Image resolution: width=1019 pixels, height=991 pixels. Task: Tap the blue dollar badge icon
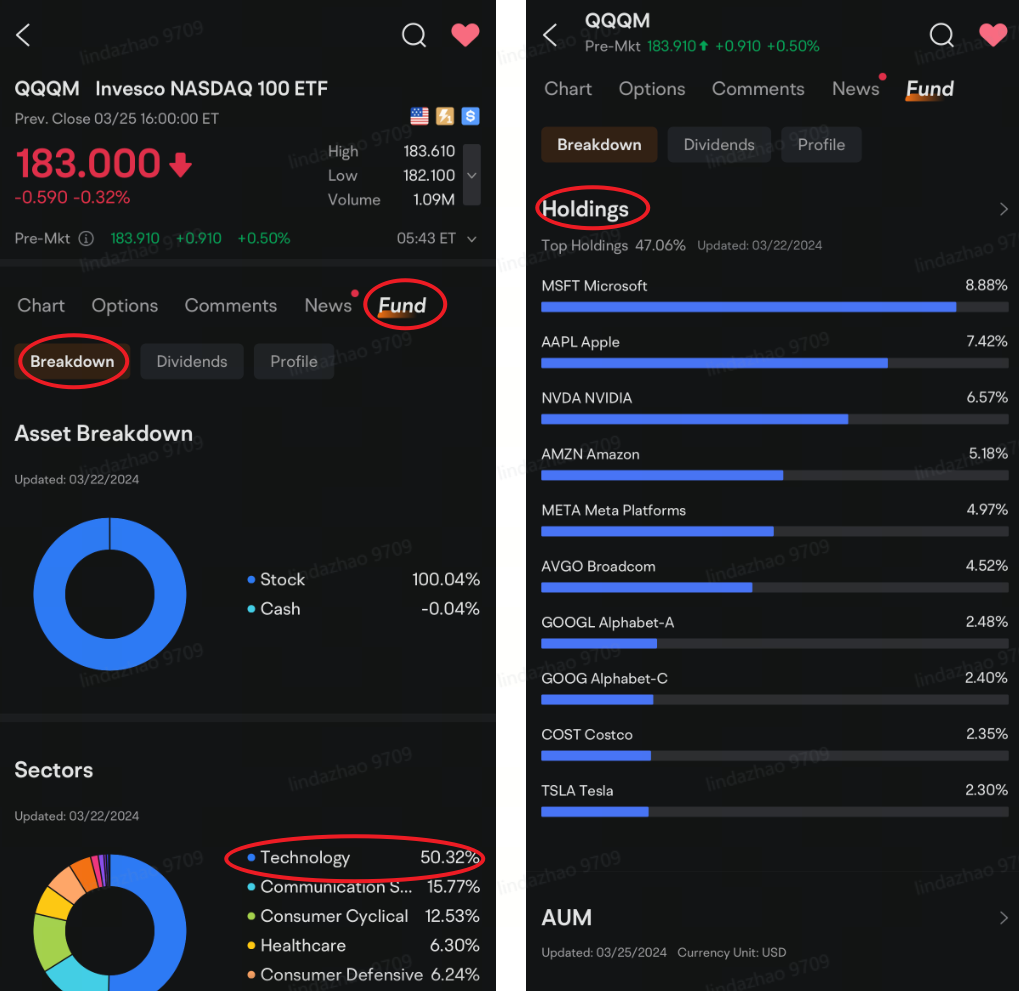click(471, 116)
